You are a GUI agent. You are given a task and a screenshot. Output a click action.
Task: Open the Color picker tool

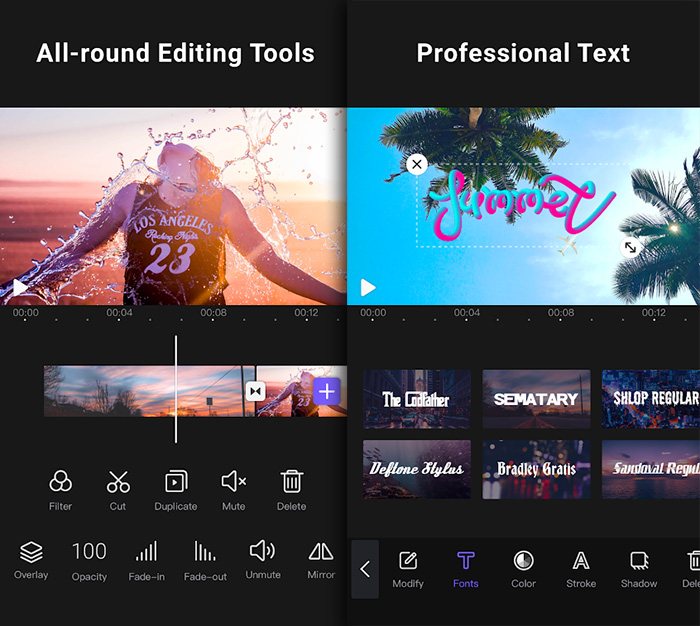523,570
